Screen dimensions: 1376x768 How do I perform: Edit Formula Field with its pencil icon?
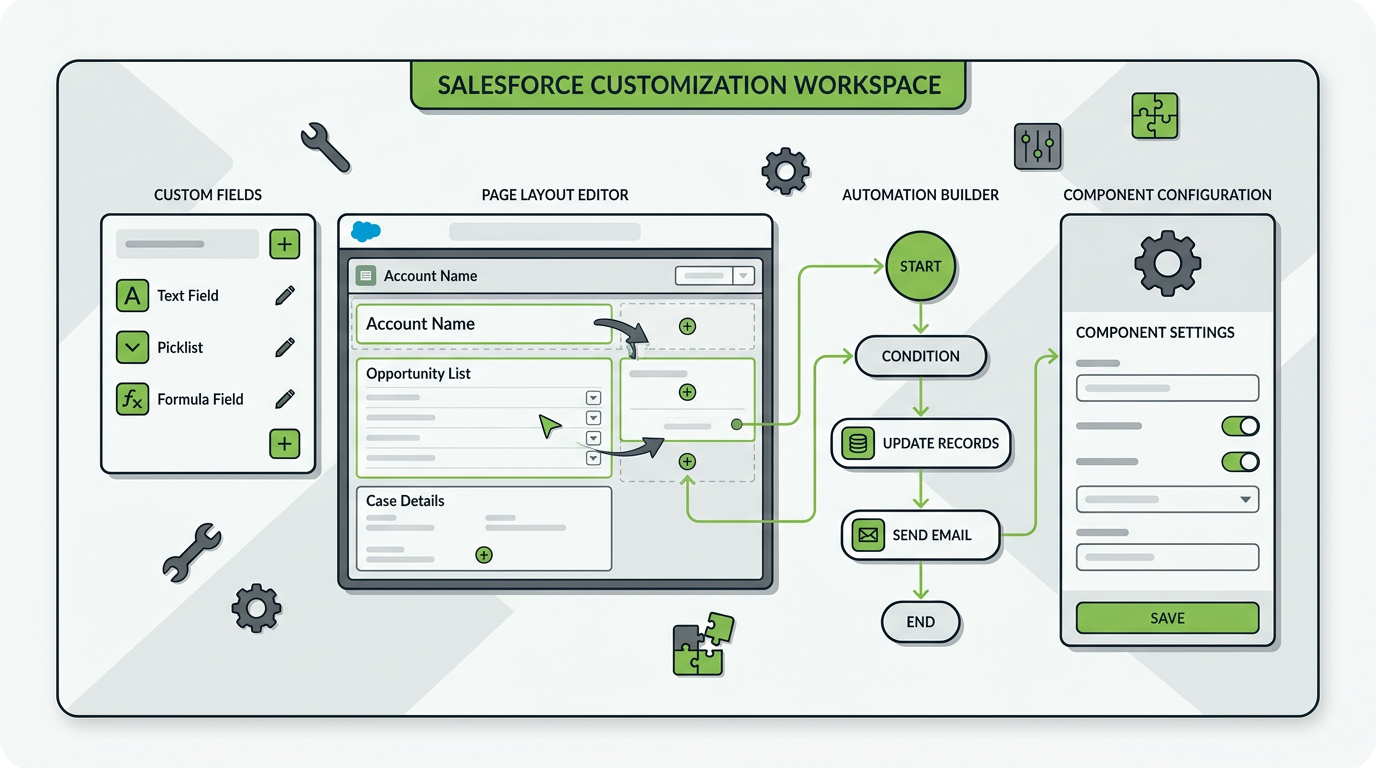pos(285,399)
